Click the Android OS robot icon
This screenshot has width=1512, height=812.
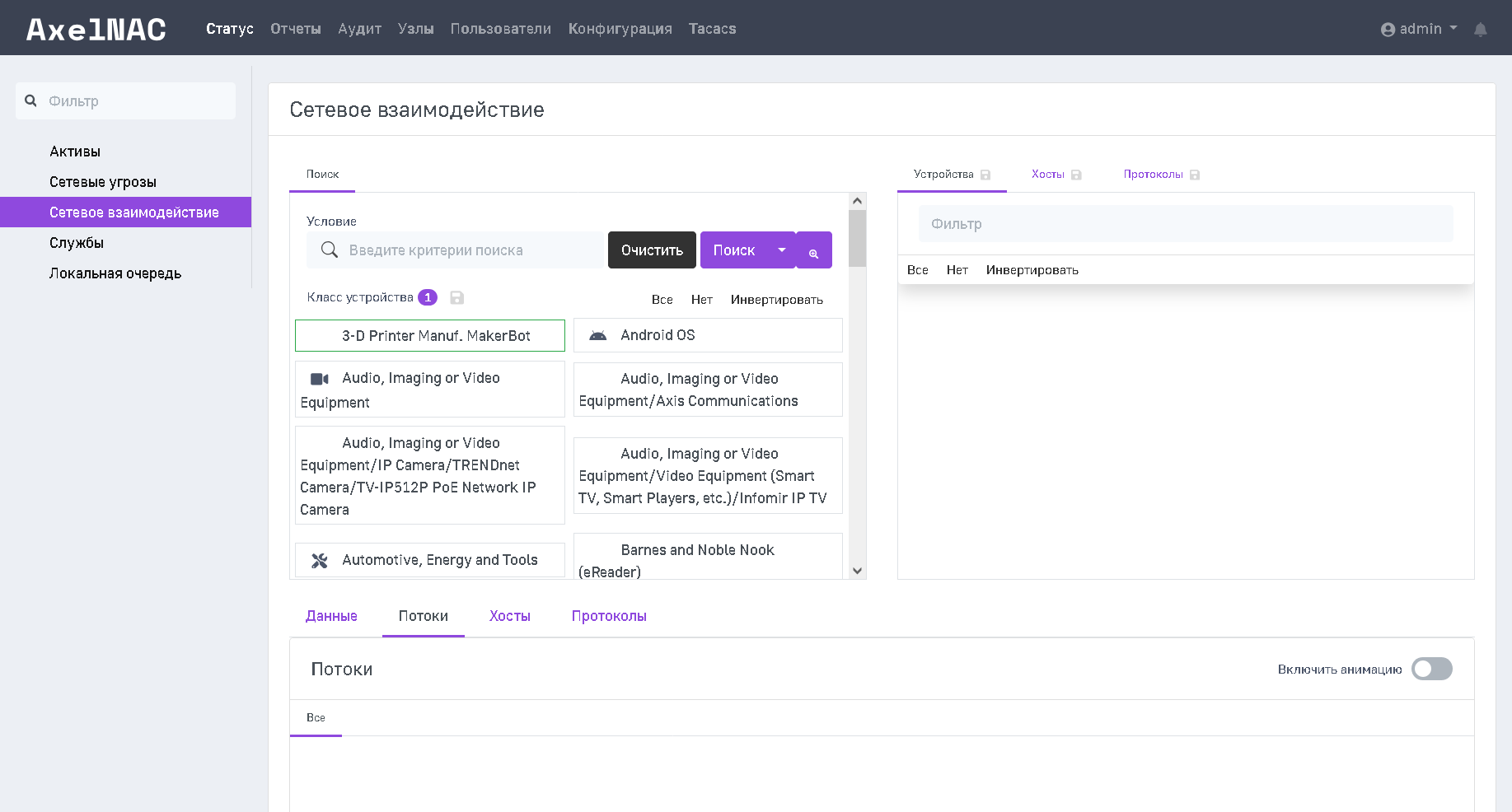click(598, 335)
